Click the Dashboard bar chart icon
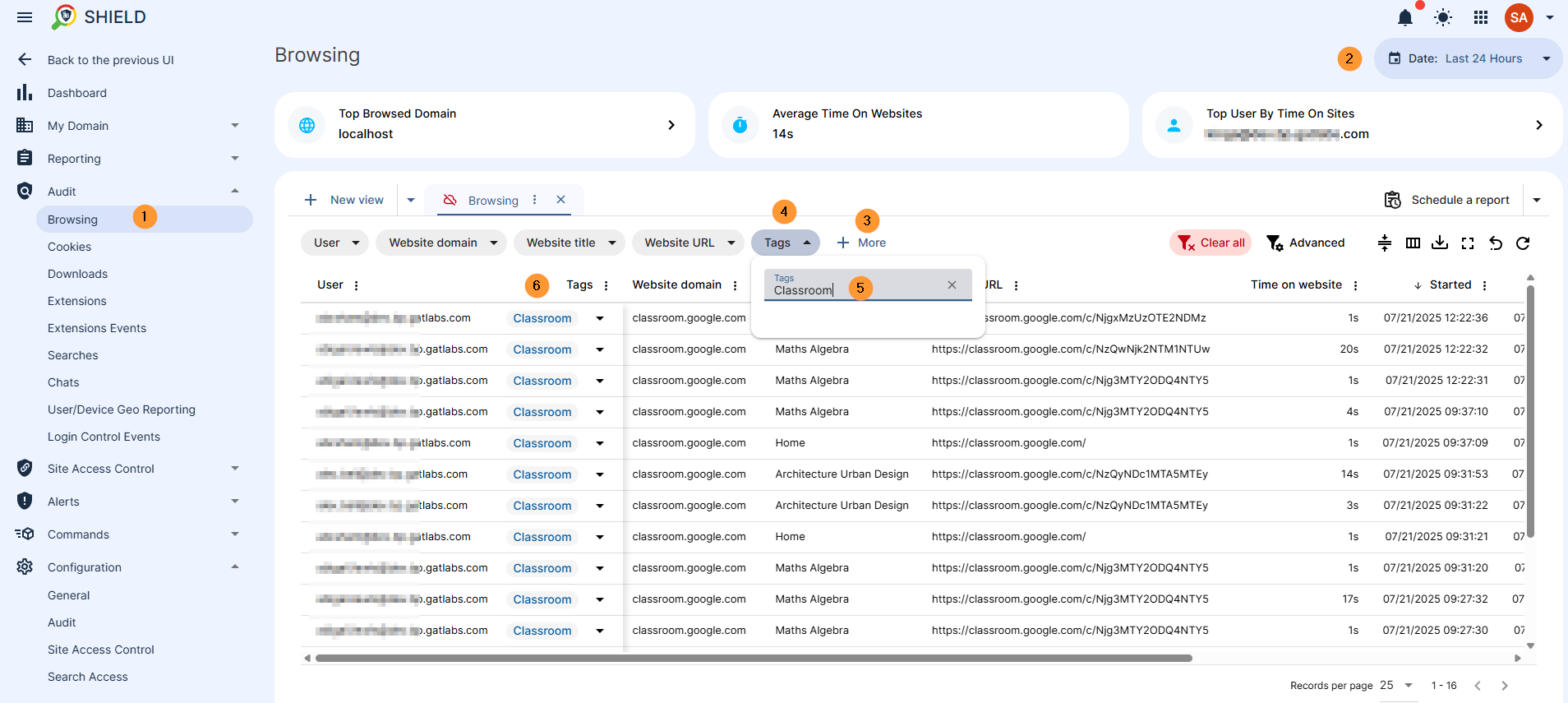Screen dimensions: 1568x703 click(25, 92)
